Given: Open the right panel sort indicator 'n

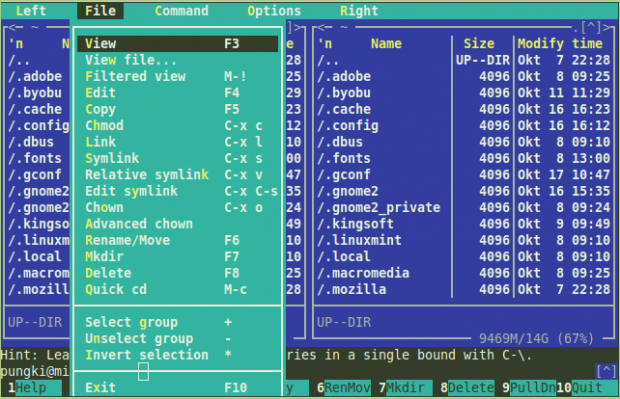Looking at the screenshot, I should click(325, 43).
